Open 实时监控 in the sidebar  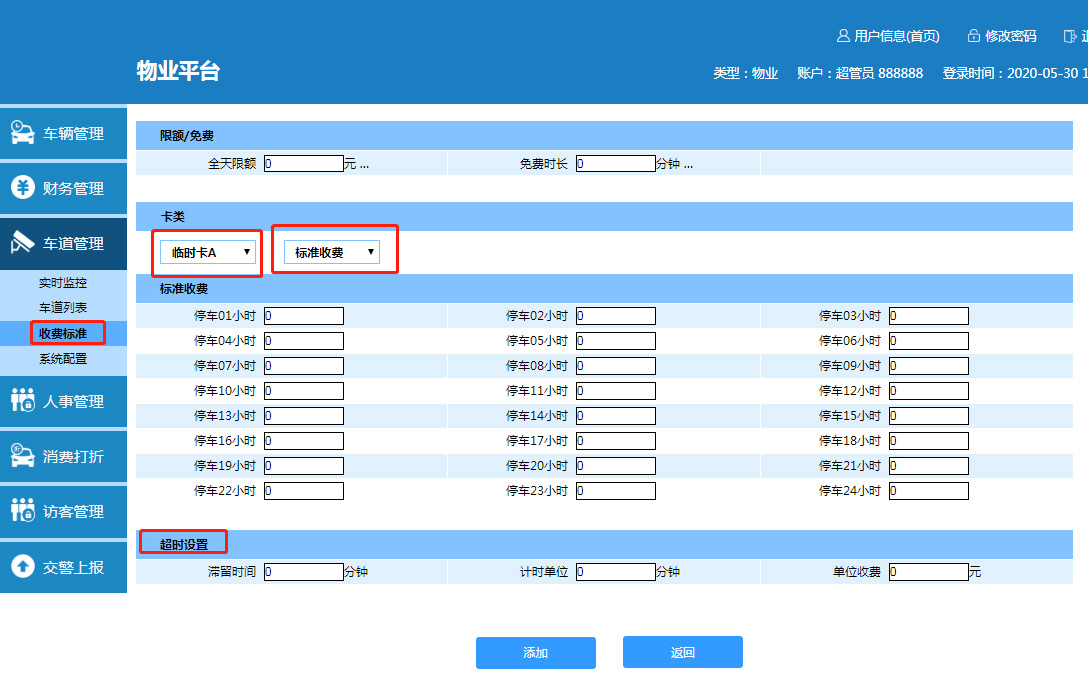pyautogui.click(x=63, y=283)
